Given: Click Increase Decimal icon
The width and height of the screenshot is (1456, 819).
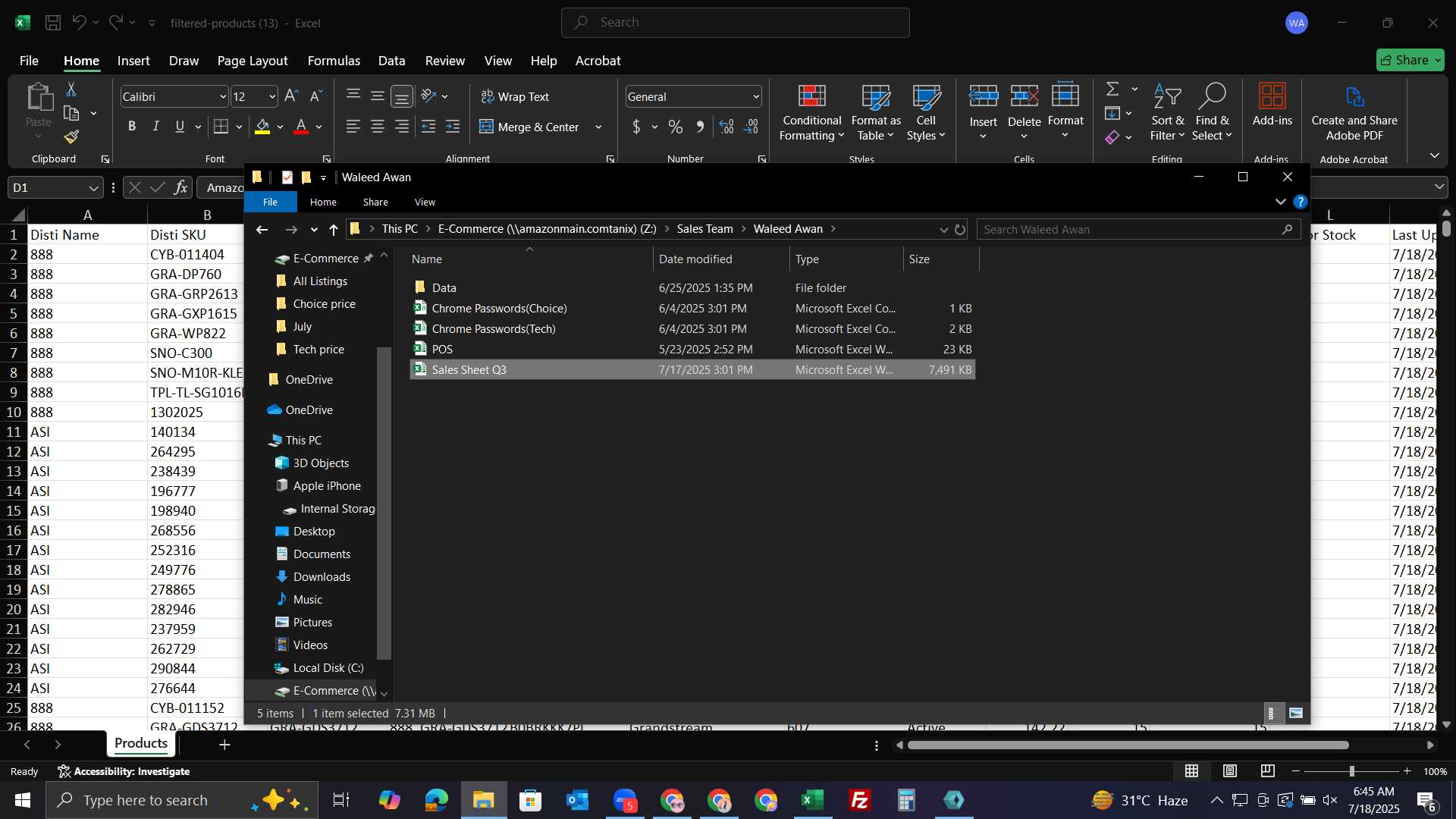Looking at the screenshot, I should pos(726,127).
